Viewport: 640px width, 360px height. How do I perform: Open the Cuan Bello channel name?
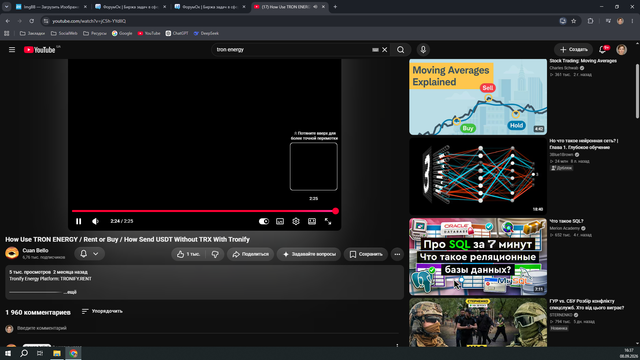[35, 251]
